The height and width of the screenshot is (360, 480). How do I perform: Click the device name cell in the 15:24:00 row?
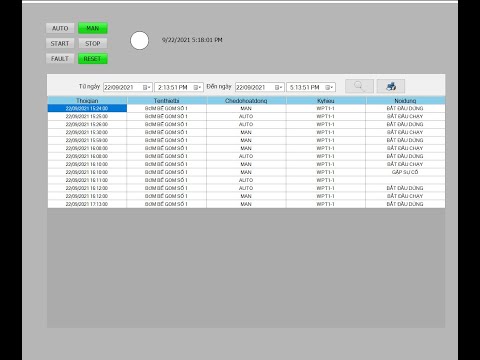[x=167, y=108]
